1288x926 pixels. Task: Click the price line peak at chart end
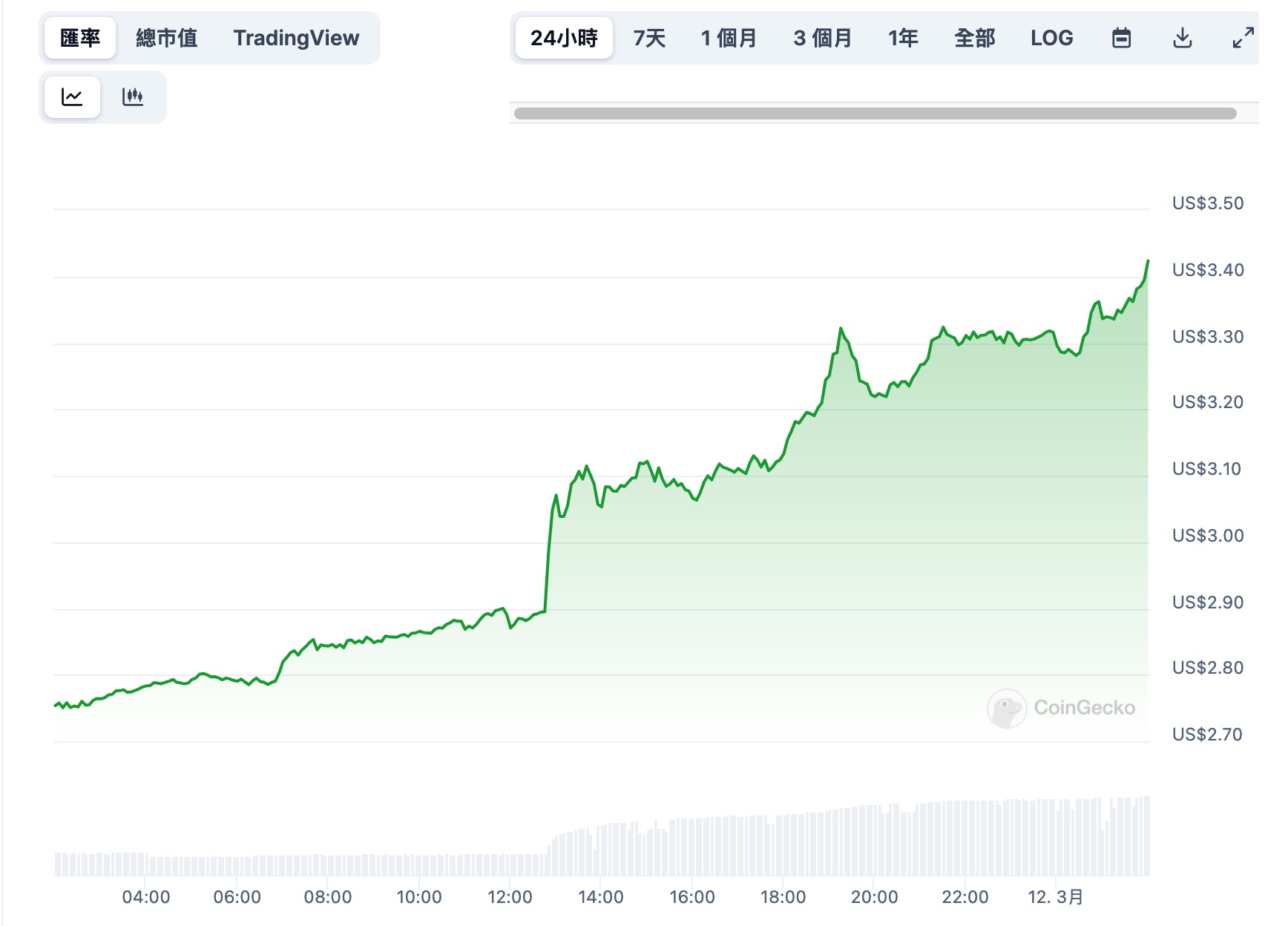[x=1148, y=262]
